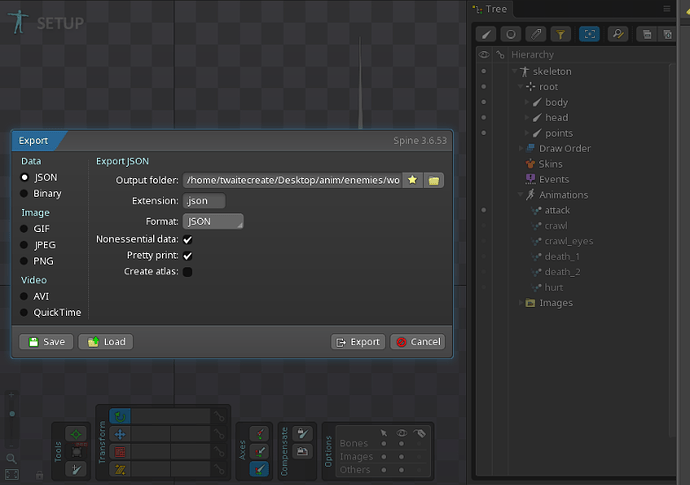
Task: Click the Extension text field
Action: 204,201
